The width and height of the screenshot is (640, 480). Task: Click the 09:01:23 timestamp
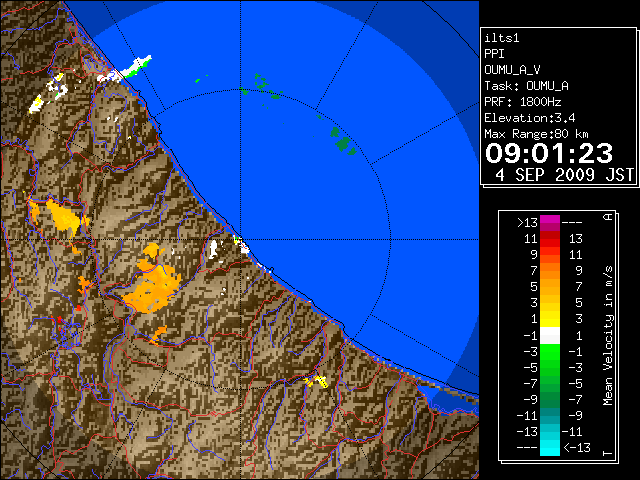(x=549, y=153)
